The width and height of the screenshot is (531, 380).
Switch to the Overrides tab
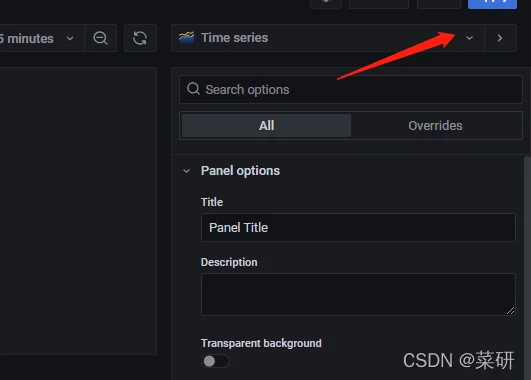tap(435, 126)
